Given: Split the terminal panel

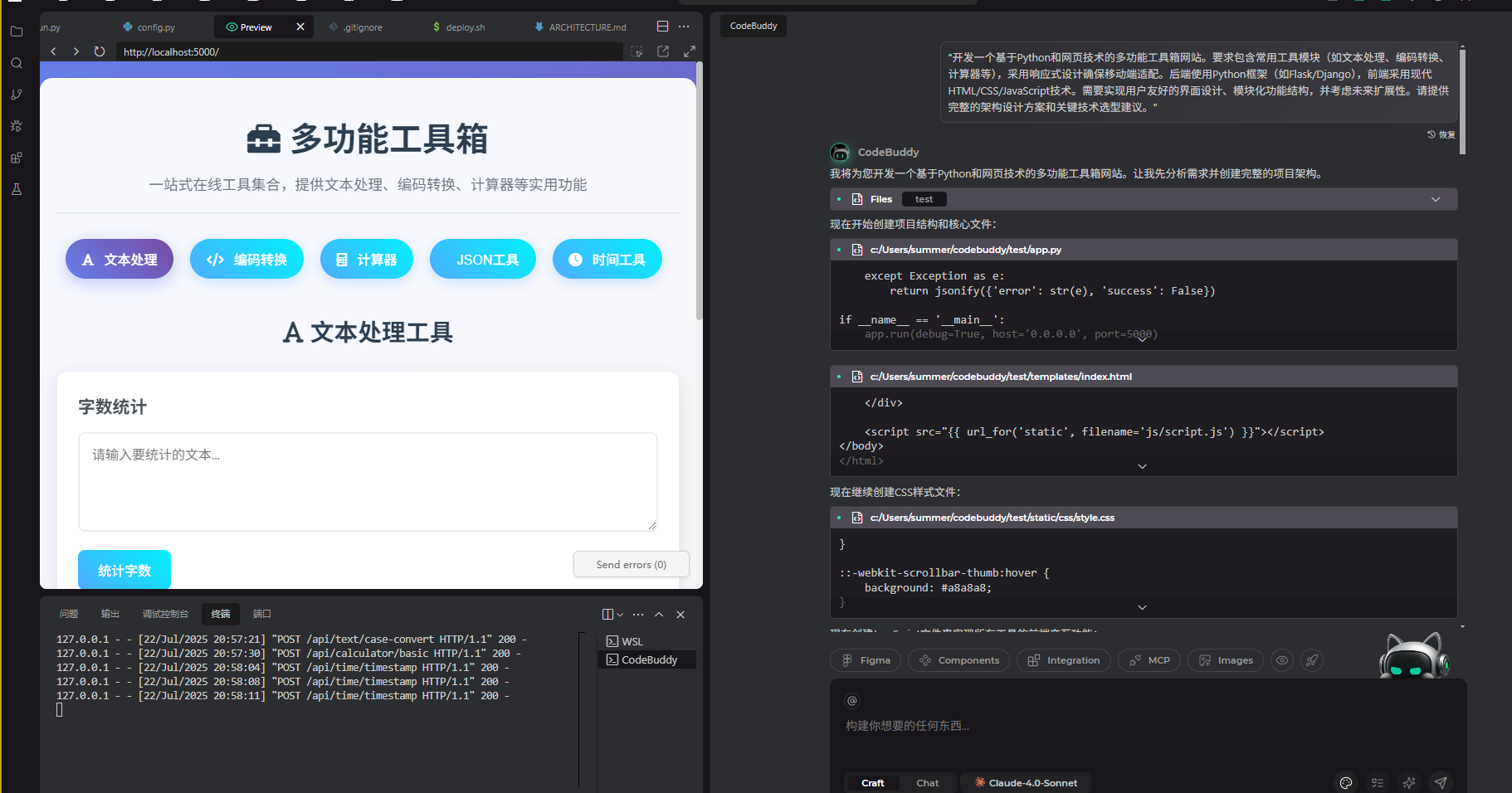Looking at the screenshot, I should coord(607,615).
